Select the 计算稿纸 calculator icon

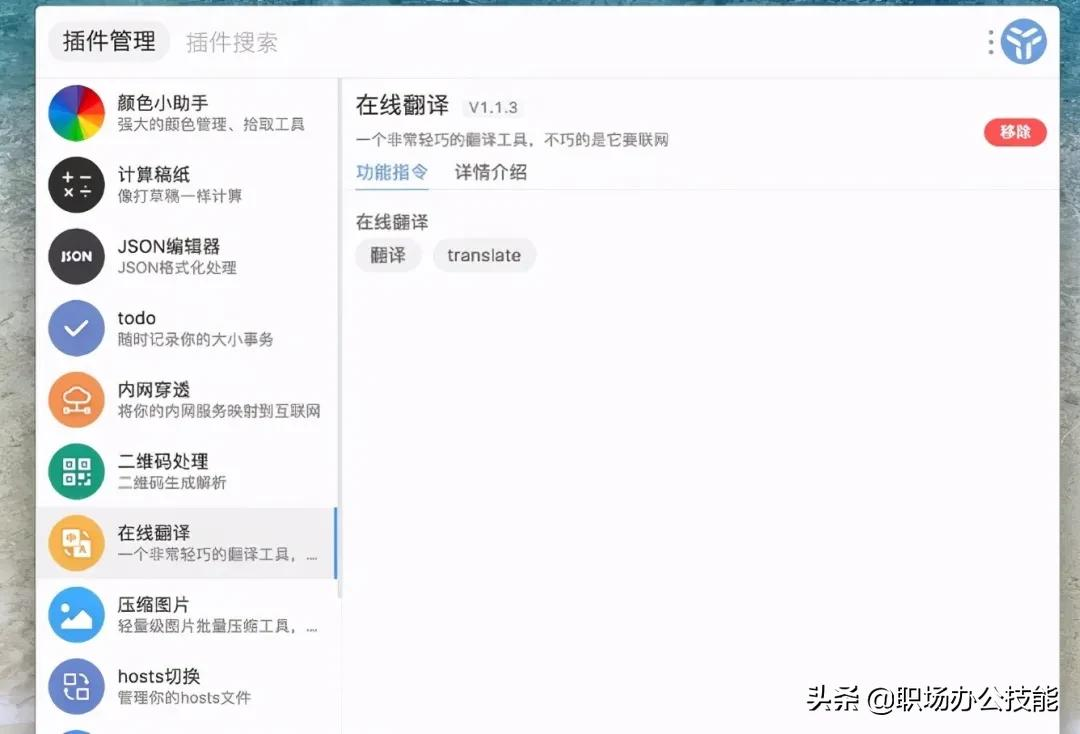(x=76, y=185)
